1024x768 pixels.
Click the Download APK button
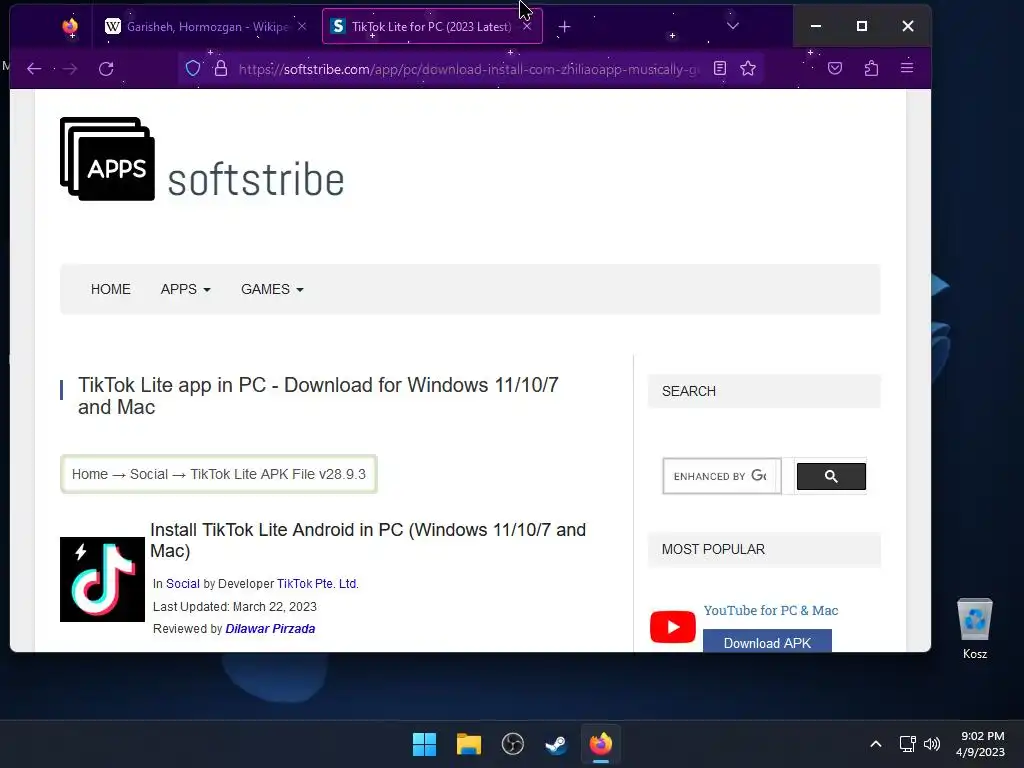(767, 641)
